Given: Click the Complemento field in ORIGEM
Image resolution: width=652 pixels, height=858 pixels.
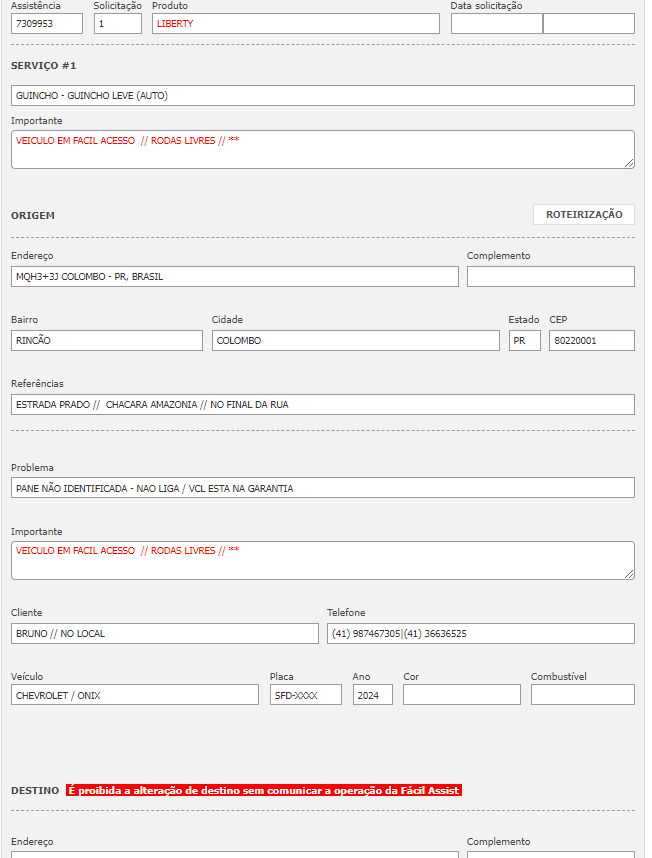Looking at the screenshot, I should [550, 277].
